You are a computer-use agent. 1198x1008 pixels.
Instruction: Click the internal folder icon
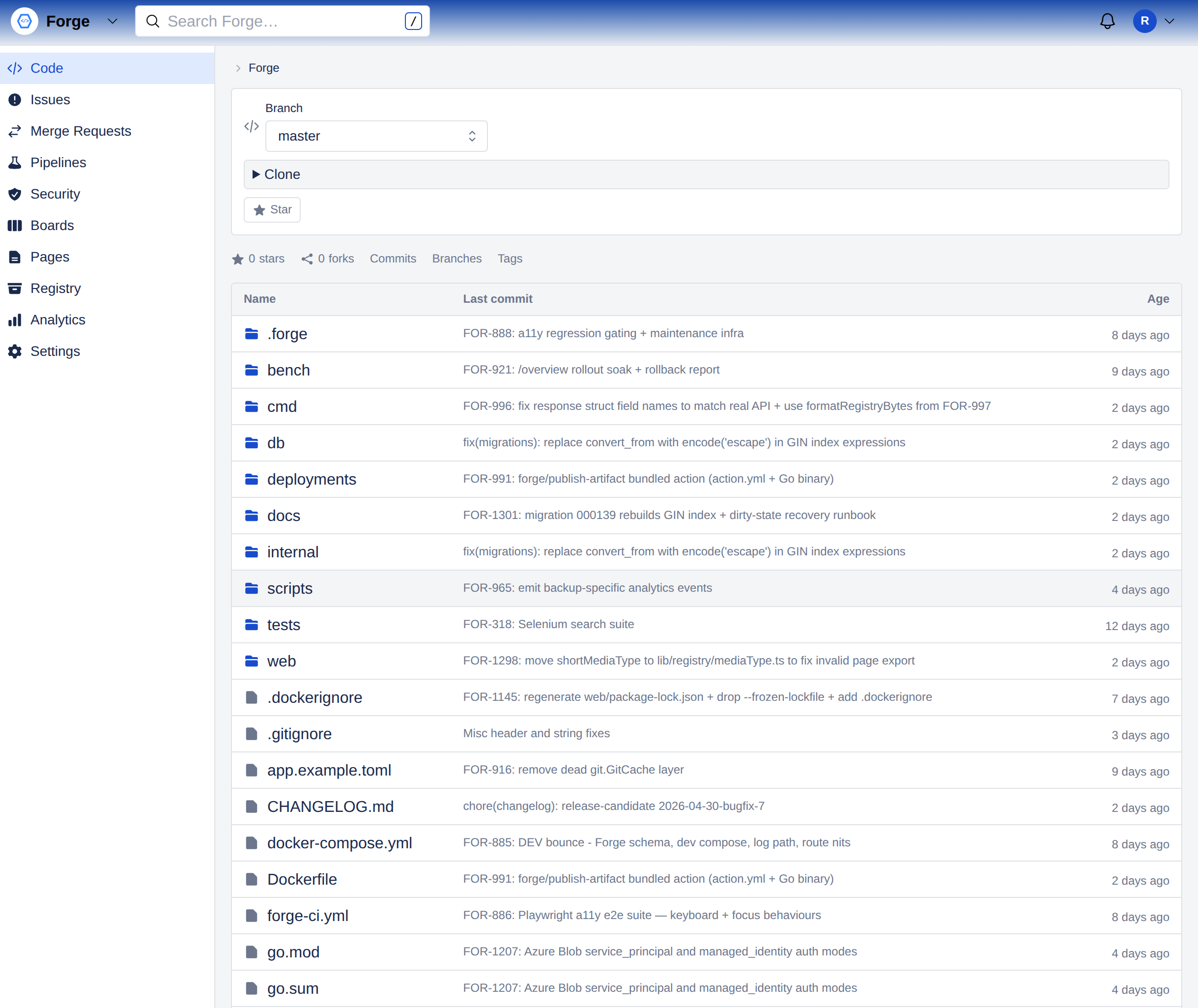click(x=252, y=552)
